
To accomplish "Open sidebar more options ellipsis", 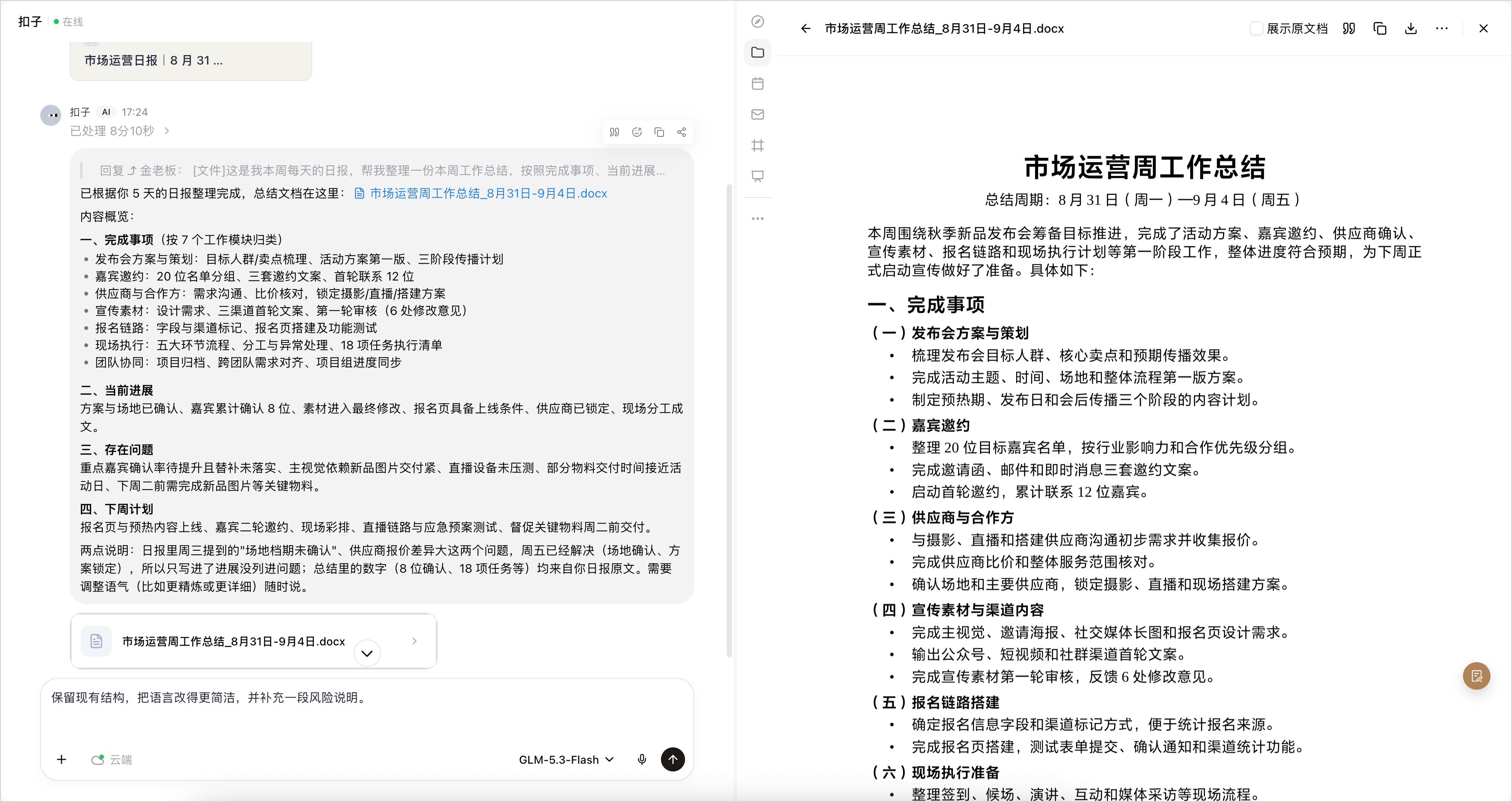I will pyautogui.click(x=758, y=219).
